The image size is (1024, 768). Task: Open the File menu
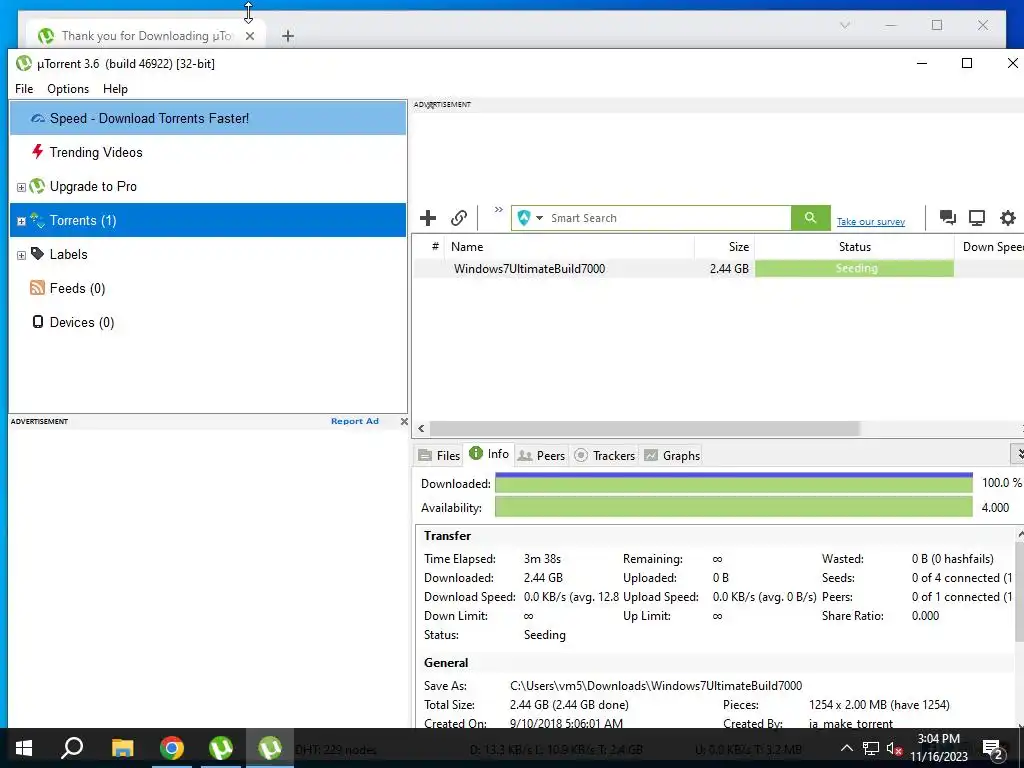(24, 89)
